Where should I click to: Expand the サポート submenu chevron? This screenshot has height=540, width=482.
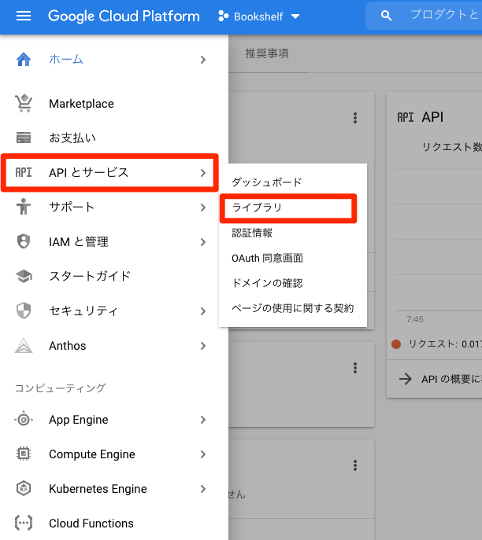tap(203, 207)
